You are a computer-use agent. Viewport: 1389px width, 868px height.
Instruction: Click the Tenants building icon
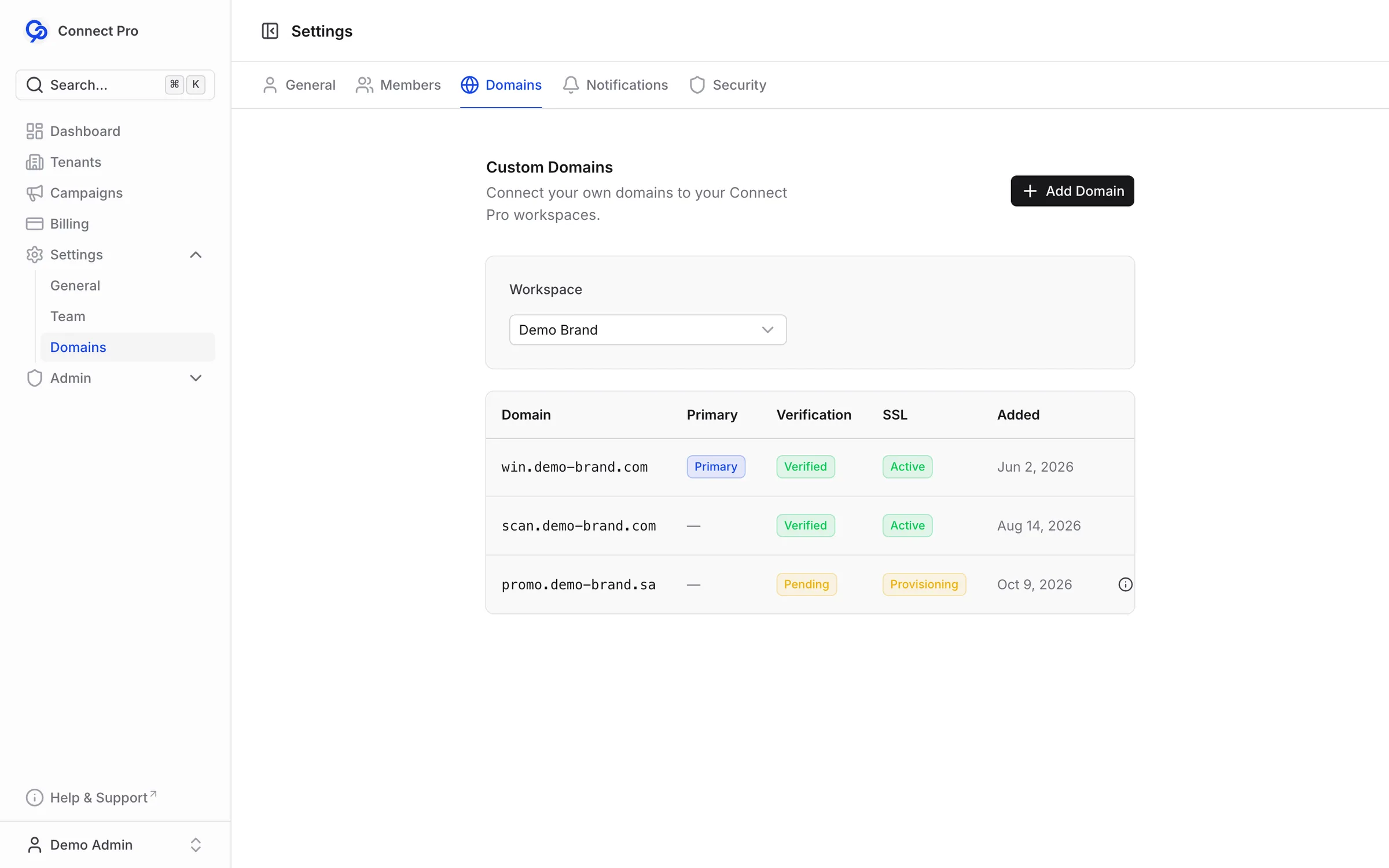tap(35, 162)
